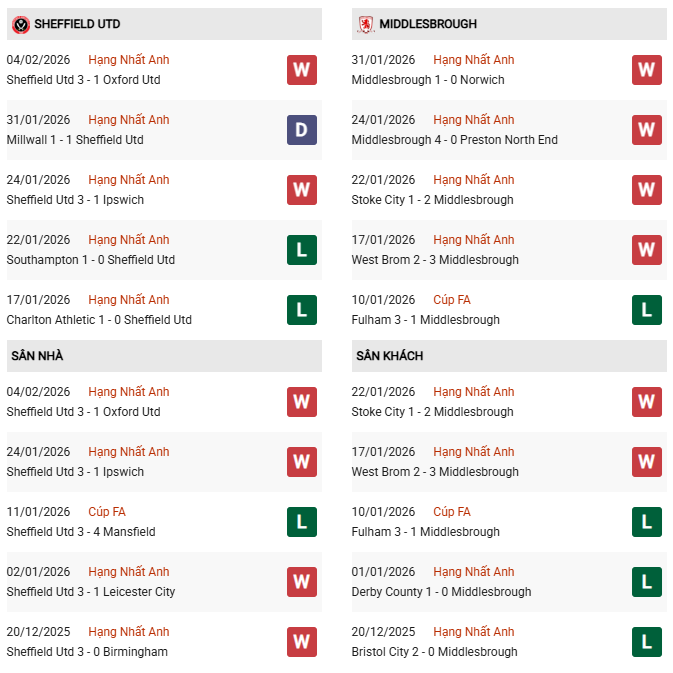Open Hạng Nhất Anh link for Millwall match

(129, 120)
